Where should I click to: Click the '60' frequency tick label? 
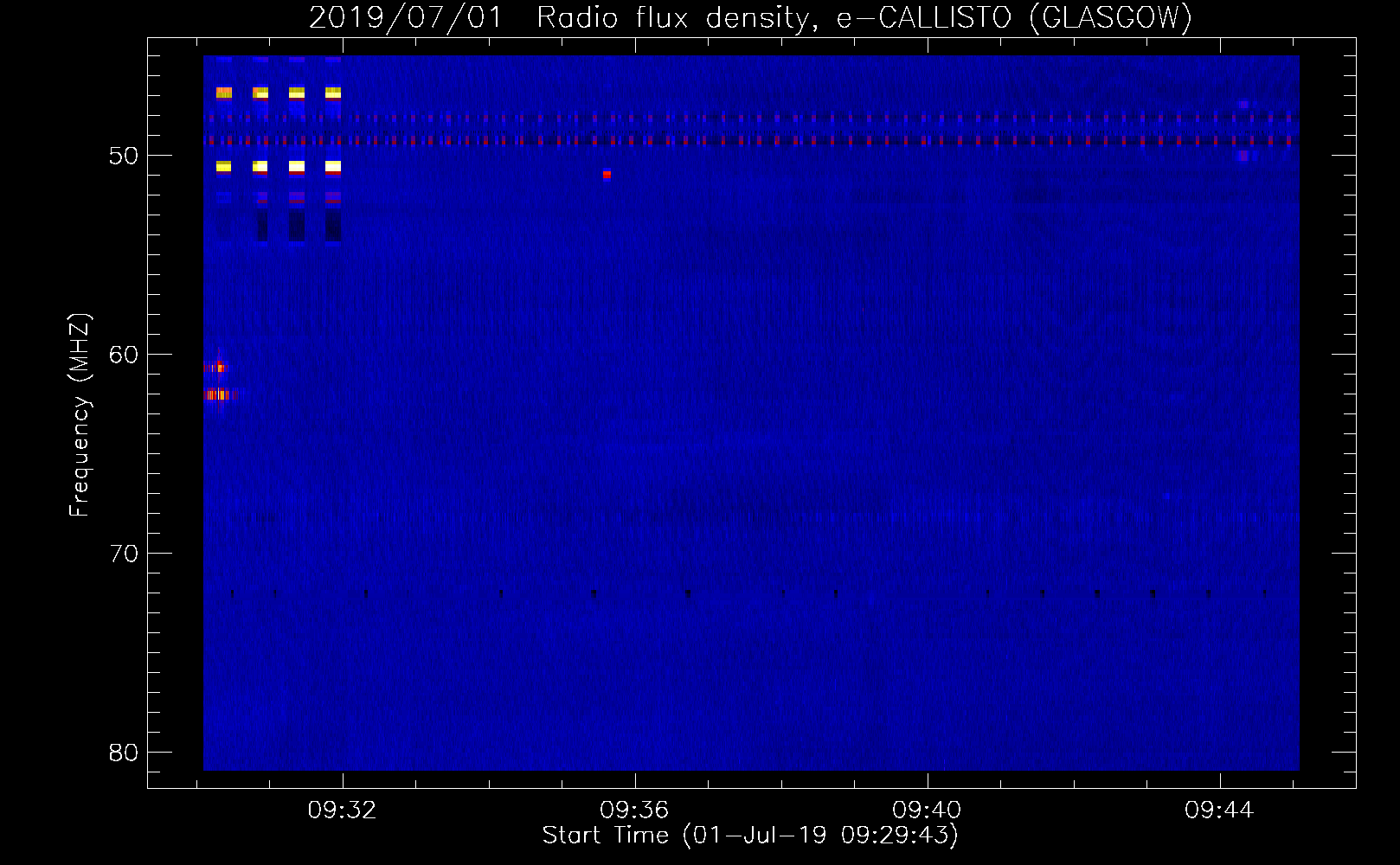pos(123,355)
